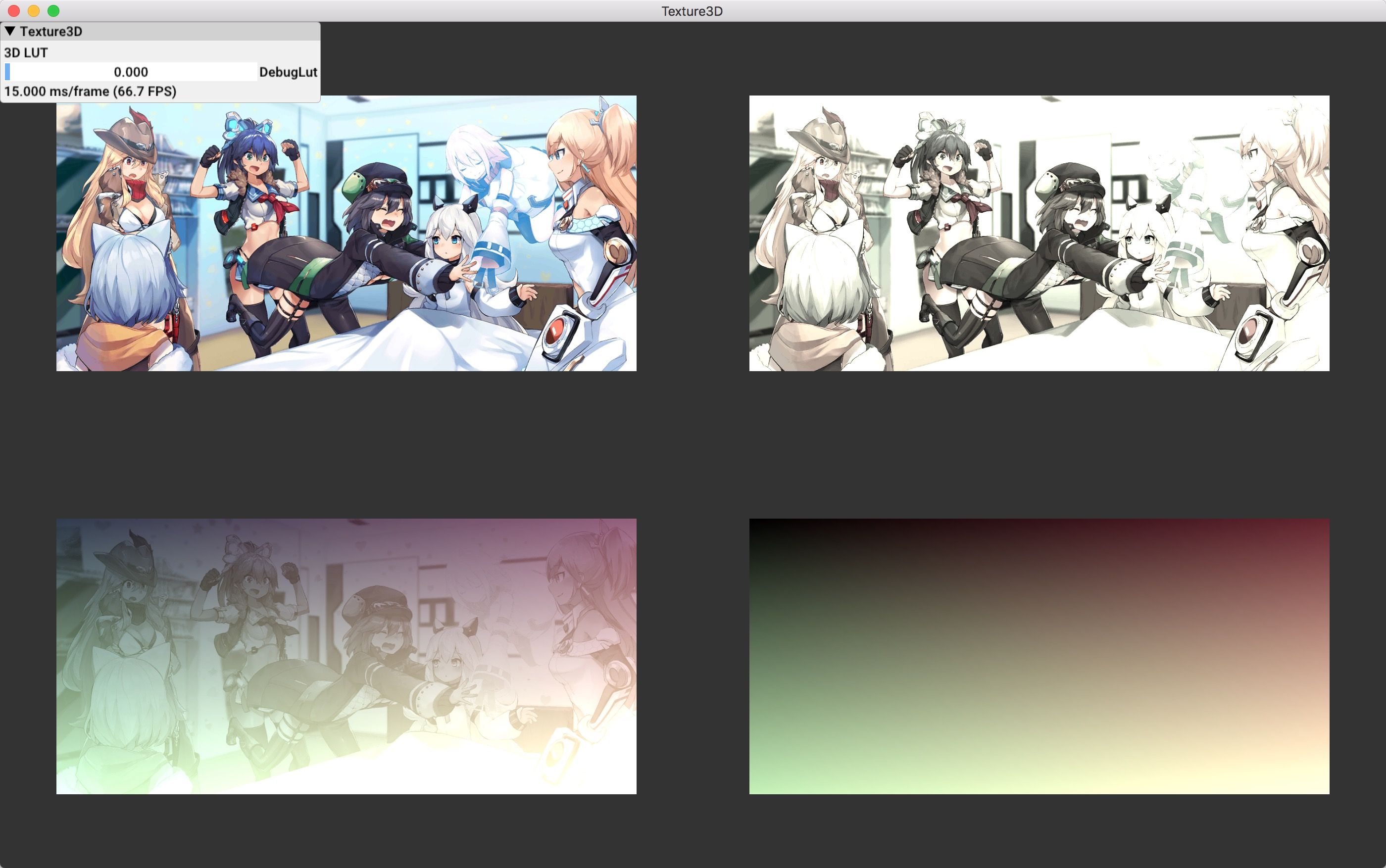Select the desaturated LUT-graded image
This screenshot has width=1386, height=868.
point(1039,233)
